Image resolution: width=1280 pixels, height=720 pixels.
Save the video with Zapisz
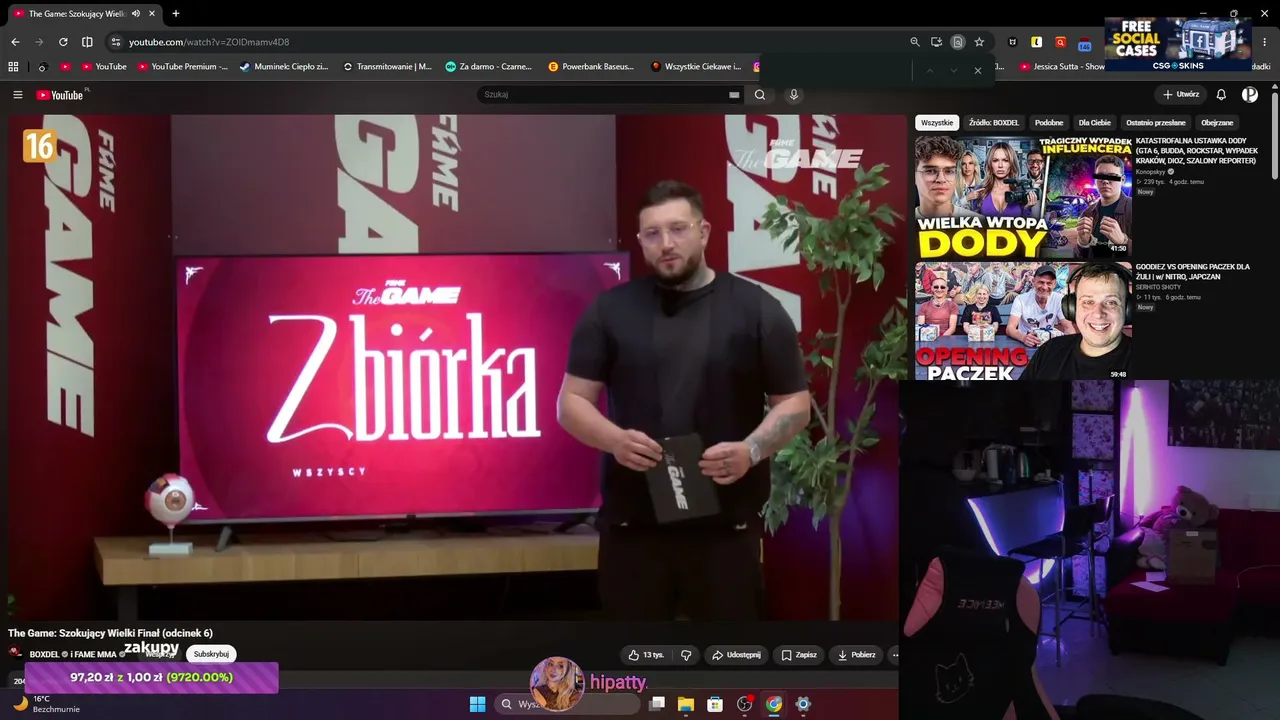click(799, 655)
